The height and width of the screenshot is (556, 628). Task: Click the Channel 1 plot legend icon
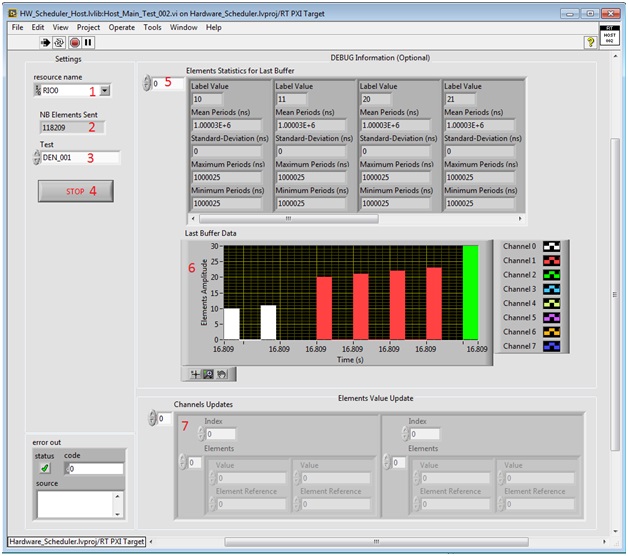[x=551, y=261]
